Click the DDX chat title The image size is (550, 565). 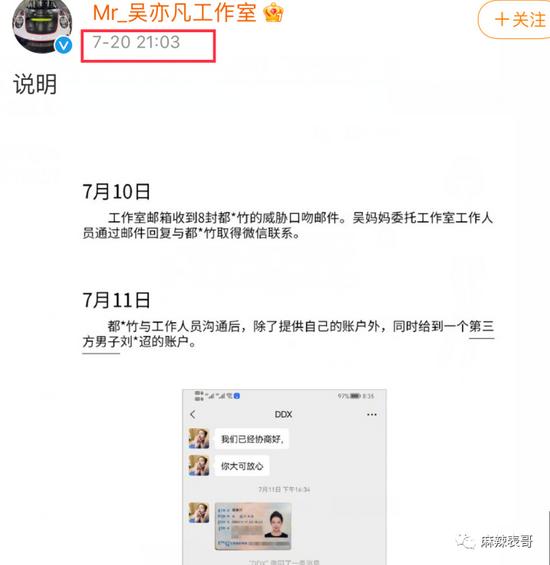tap(283, 414)
